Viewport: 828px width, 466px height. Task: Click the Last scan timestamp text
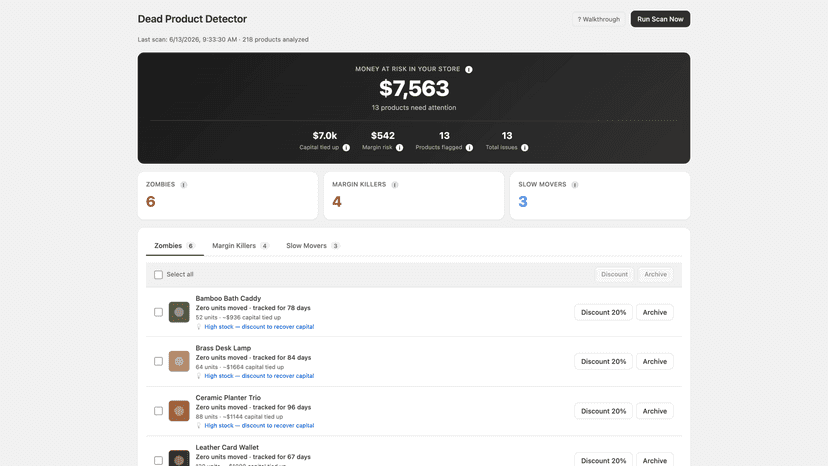(223, 40)
